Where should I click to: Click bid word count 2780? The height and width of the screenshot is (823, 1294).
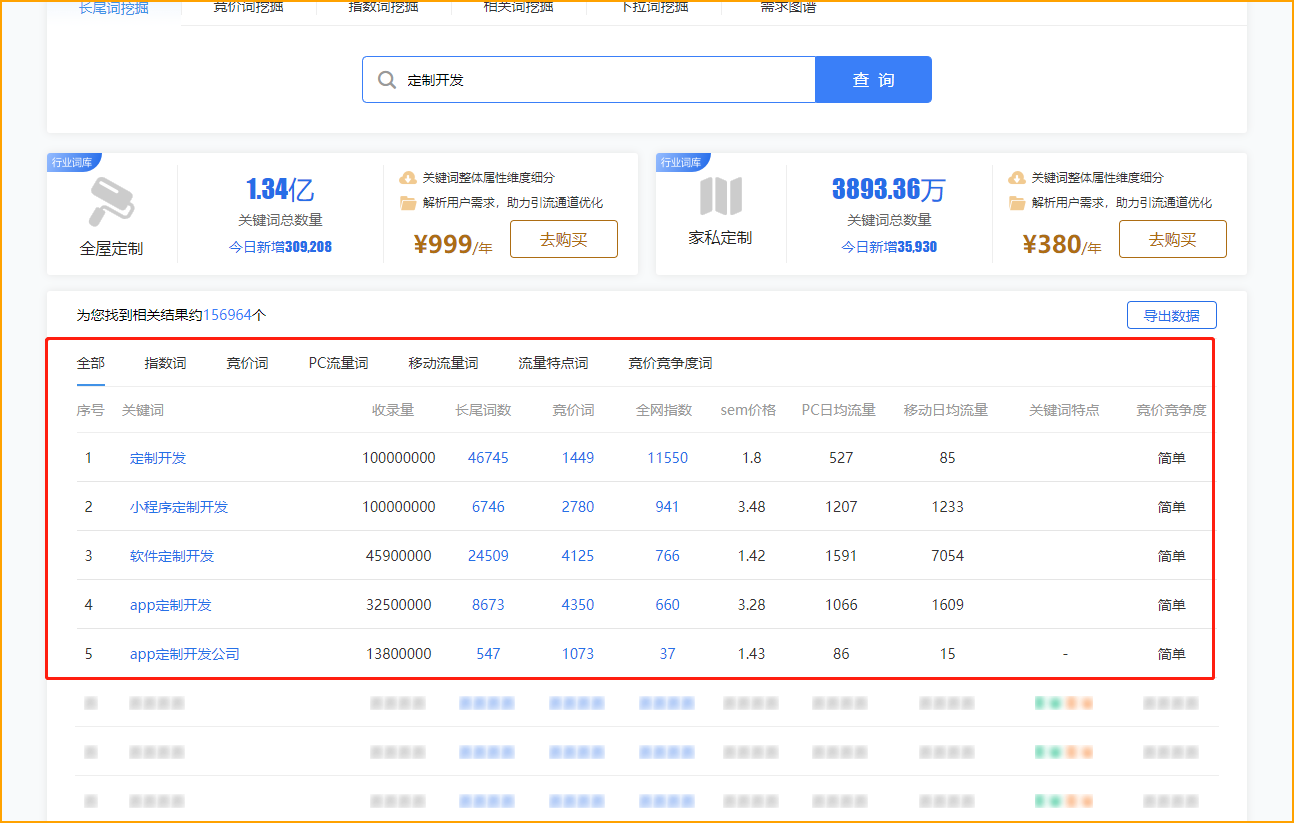578,507
